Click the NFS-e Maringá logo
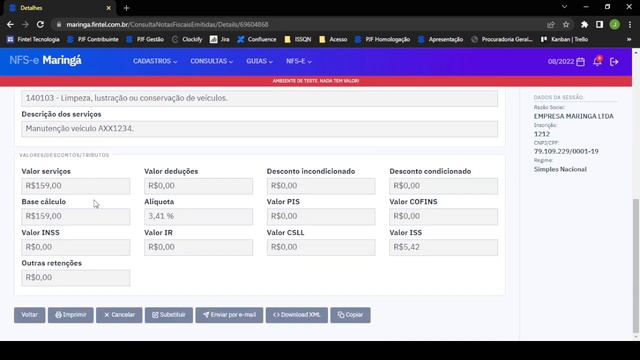This screenshot has height=360, width=640. (45, 60)
